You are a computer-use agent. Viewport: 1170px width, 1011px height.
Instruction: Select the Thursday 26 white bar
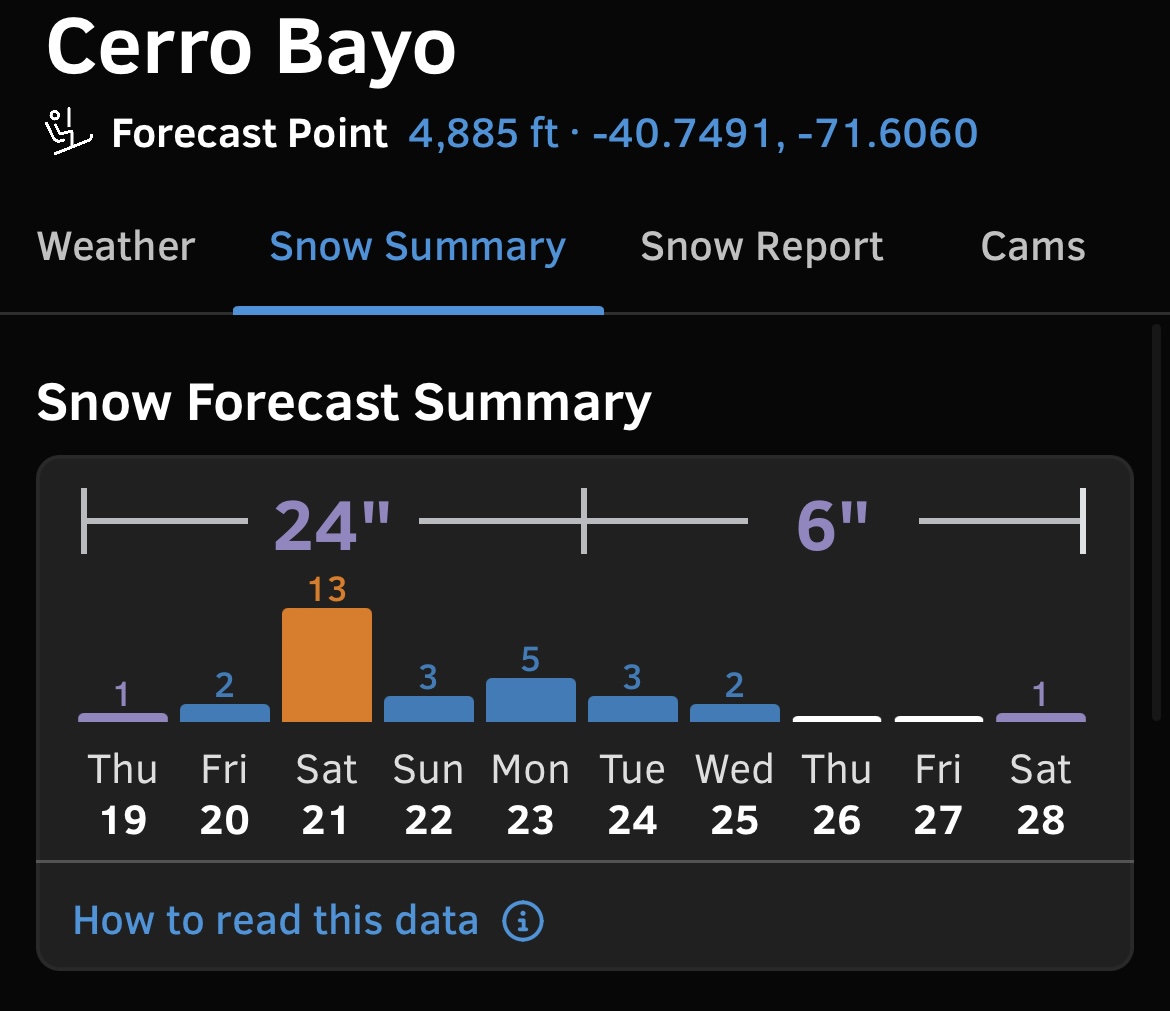coord(836,719)
